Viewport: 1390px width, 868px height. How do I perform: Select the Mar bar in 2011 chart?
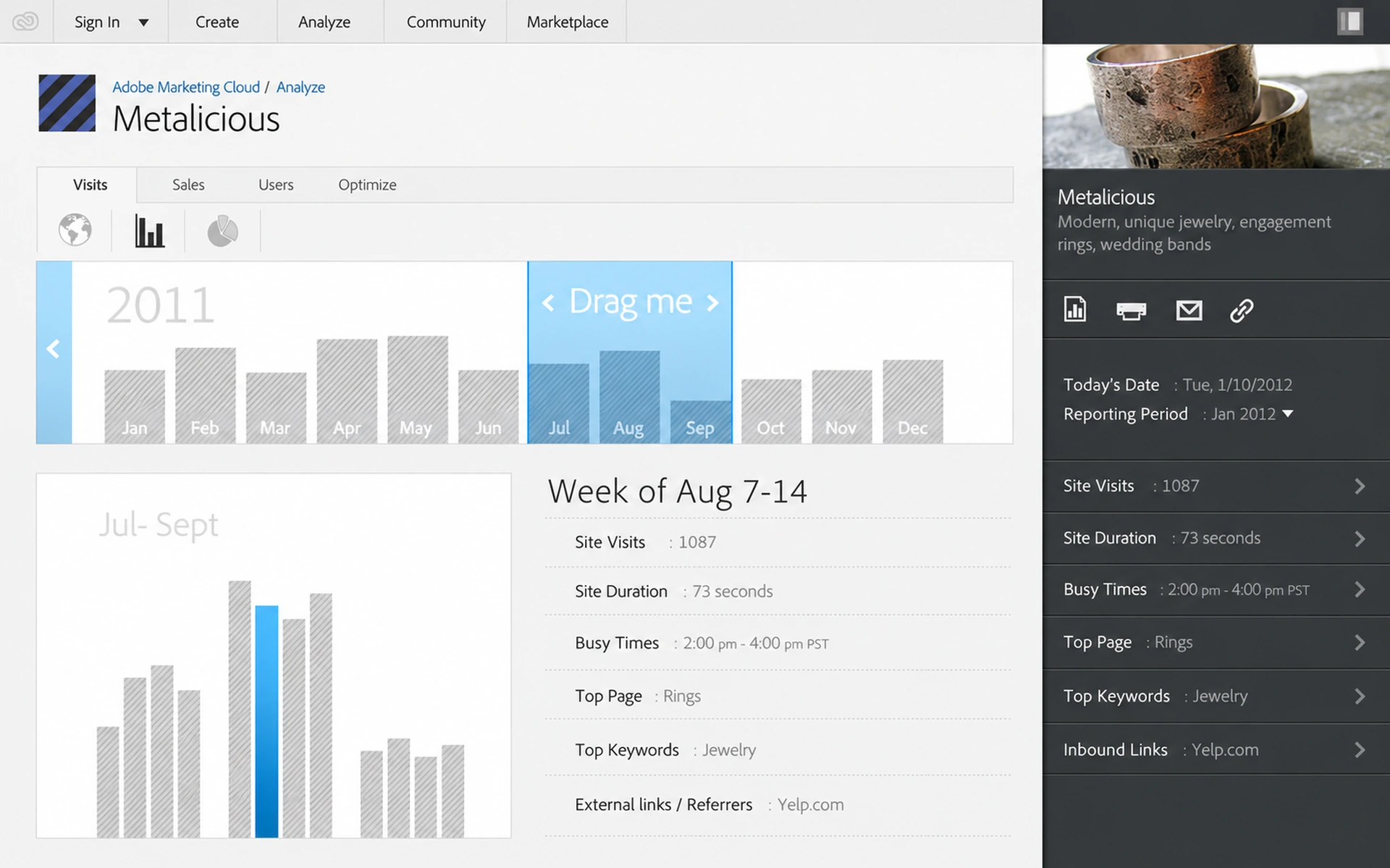coord(276,408)
